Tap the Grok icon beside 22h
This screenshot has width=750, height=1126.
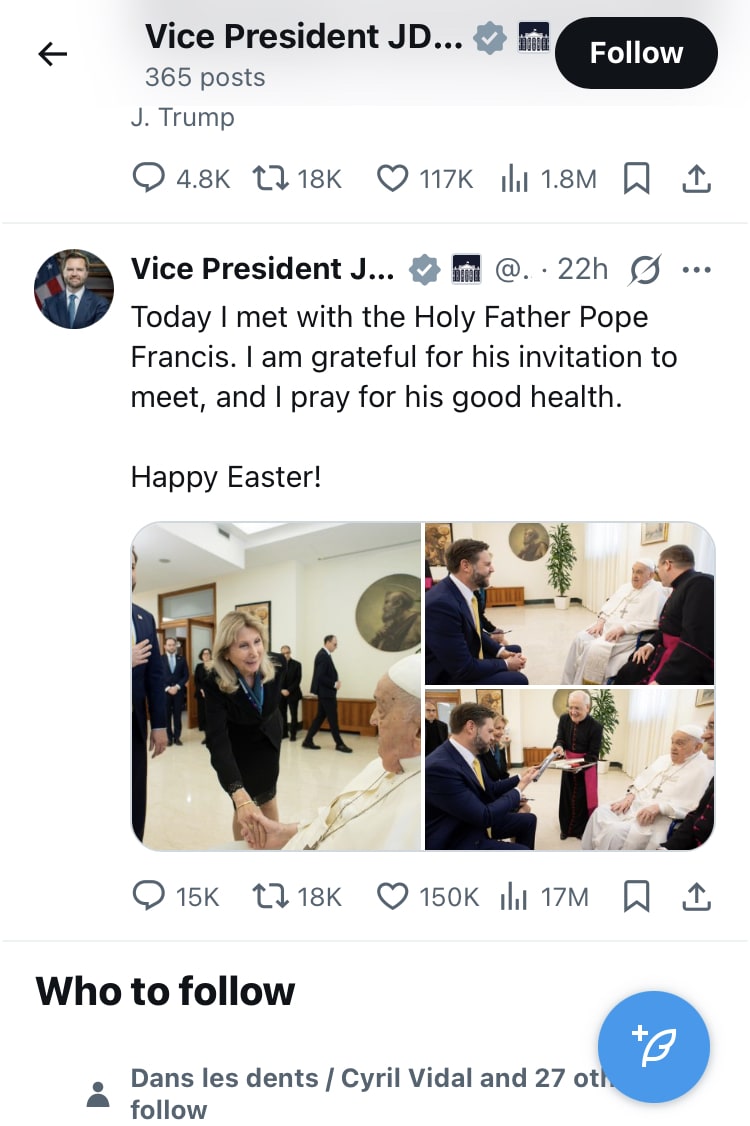click(x=645, y=269)
